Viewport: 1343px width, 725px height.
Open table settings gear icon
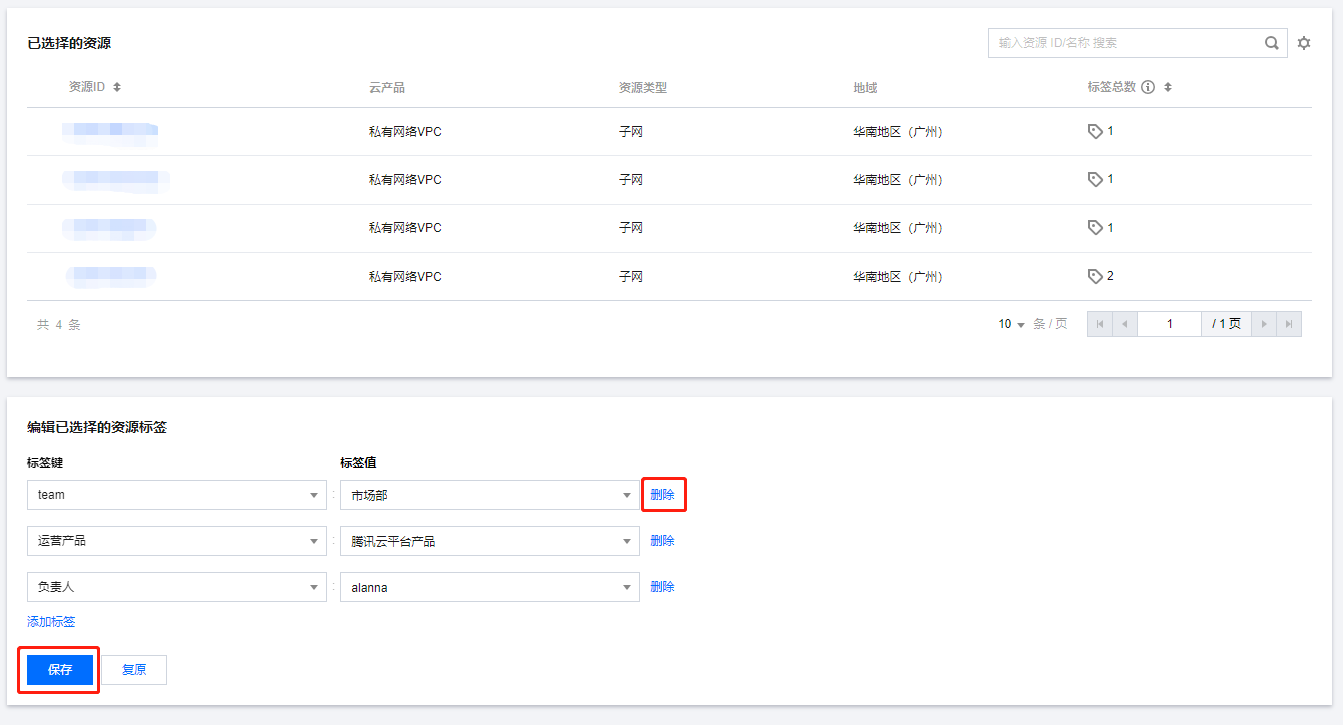click(x=1304, y=43)
